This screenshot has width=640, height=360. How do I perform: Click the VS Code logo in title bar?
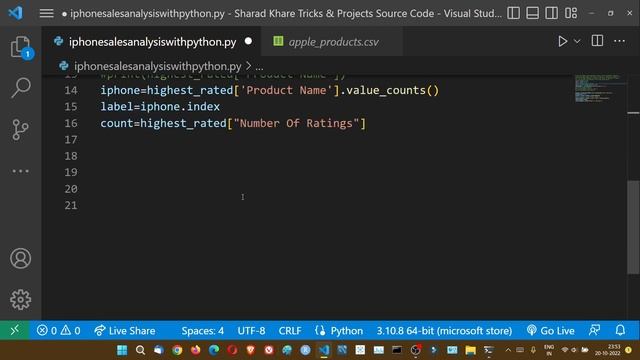(x=16, y=13)
